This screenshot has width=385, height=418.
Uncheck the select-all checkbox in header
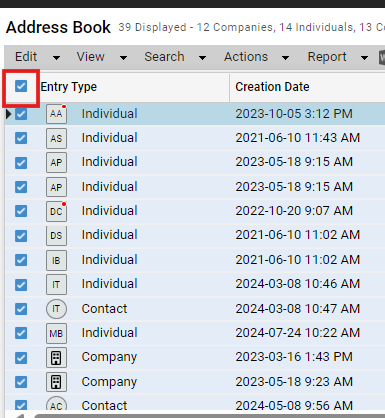pos(21,86)
